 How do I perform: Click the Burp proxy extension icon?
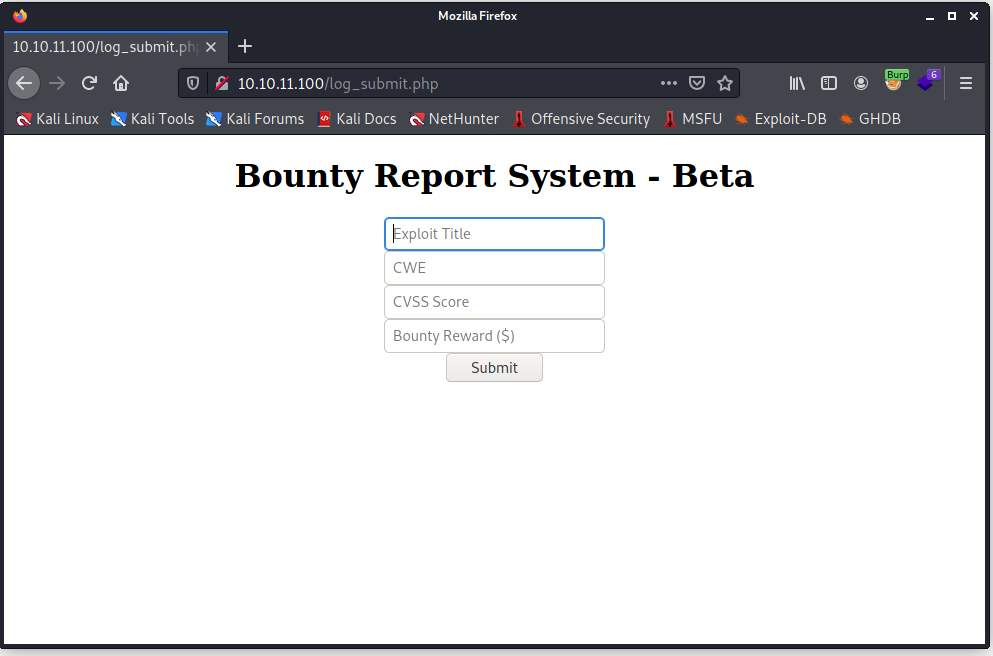(895, 81)
